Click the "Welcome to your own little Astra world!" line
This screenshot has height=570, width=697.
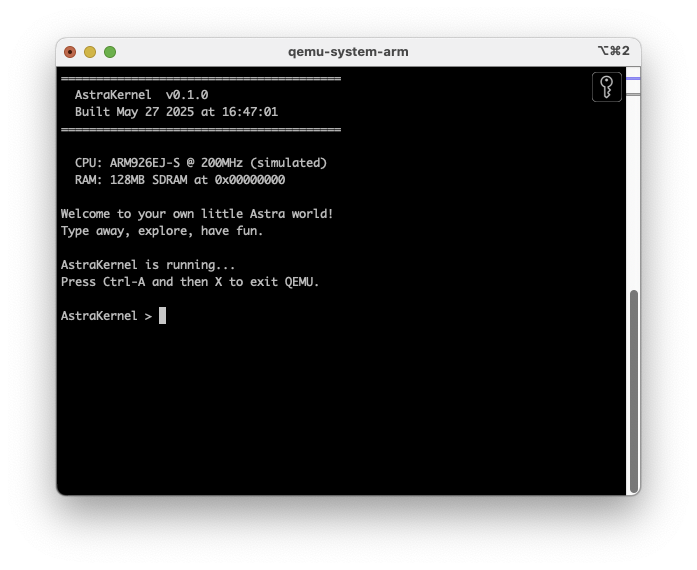tap(197, 214)
